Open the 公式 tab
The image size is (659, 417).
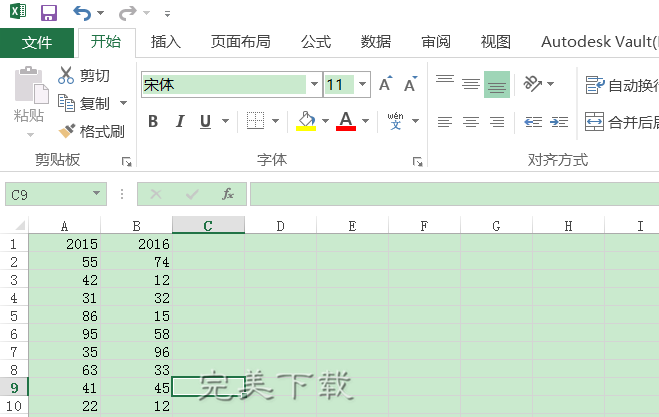pyautogui.click(x=316, y=42)
